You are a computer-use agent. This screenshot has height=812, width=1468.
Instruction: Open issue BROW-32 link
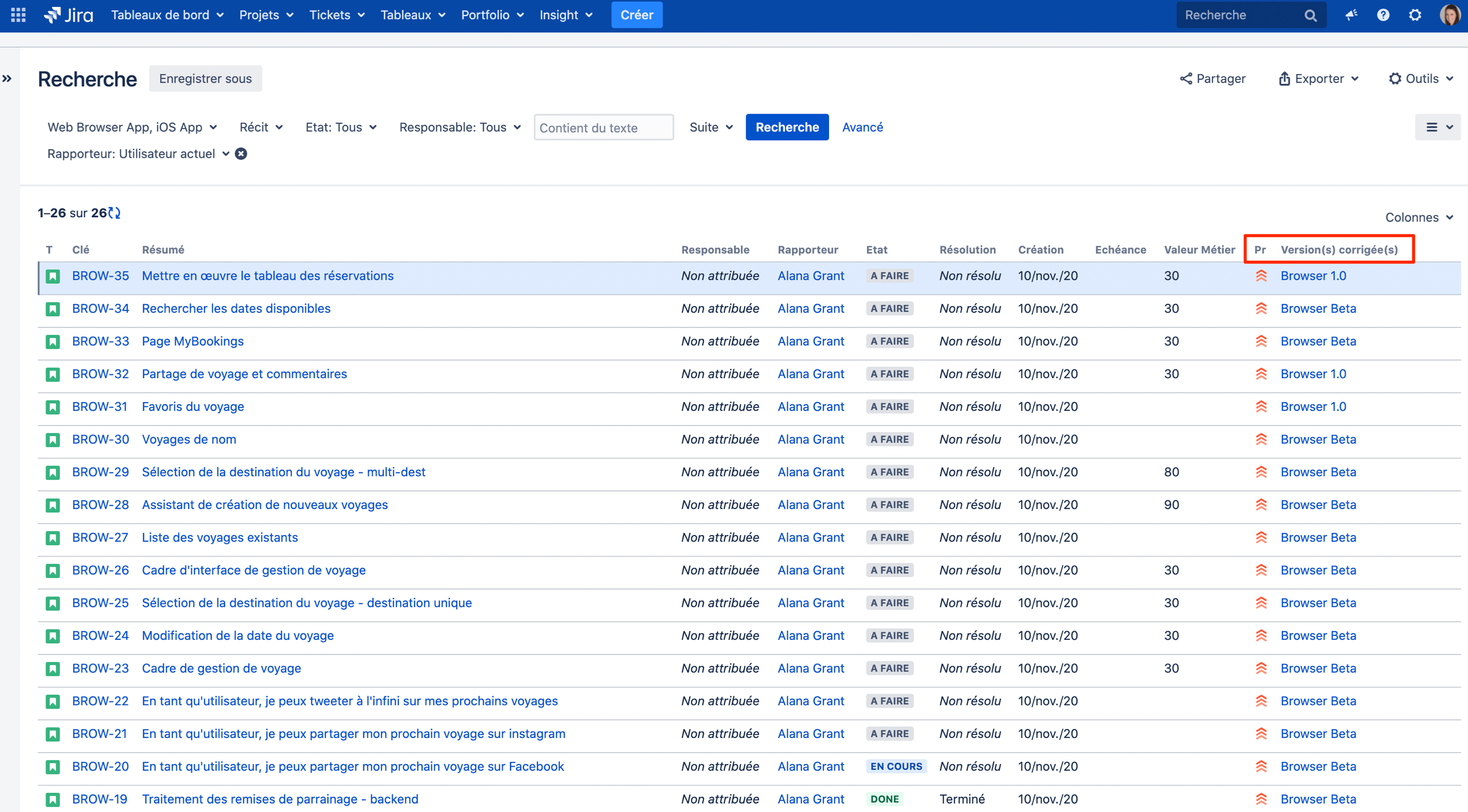click(101, 374)
